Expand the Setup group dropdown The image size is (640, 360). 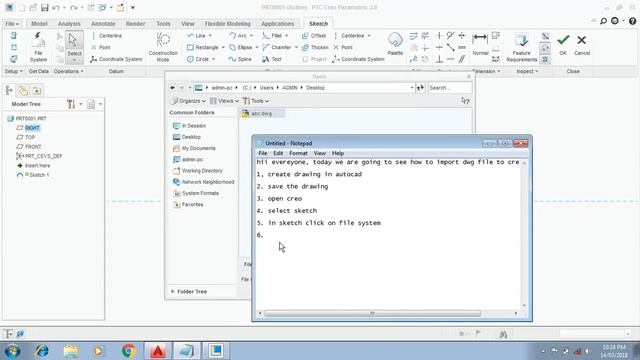tap(13, 71)
